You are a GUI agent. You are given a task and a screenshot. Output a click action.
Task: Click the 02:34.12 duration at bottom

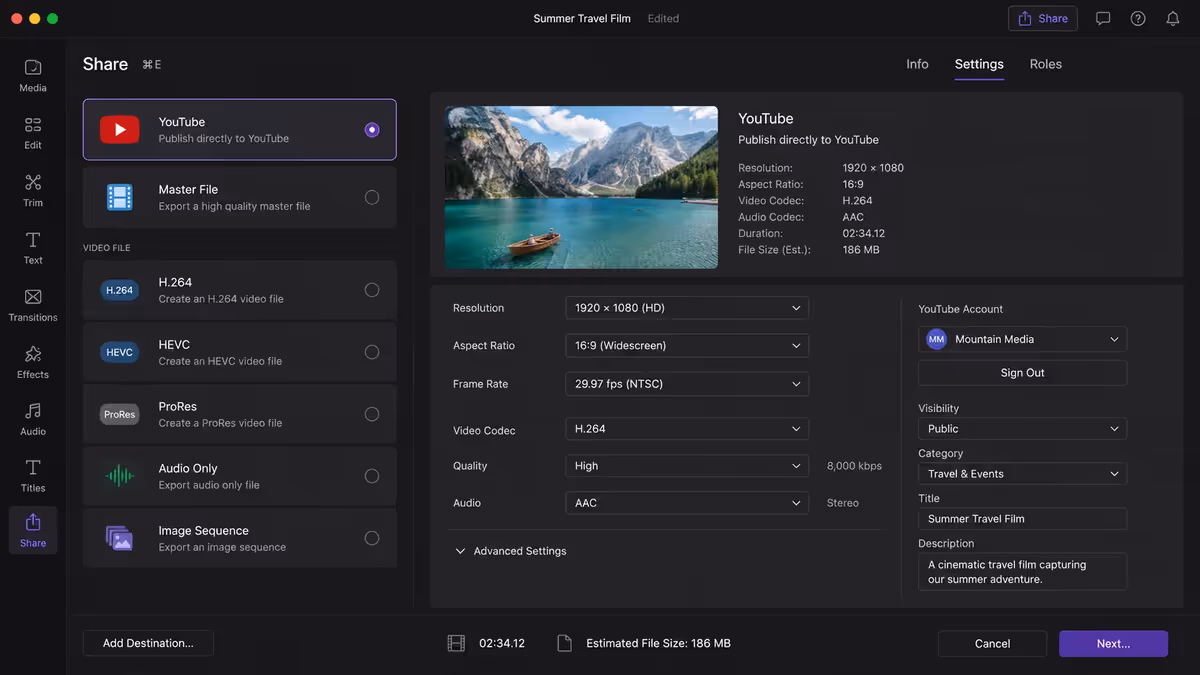(x=502, y=643)
